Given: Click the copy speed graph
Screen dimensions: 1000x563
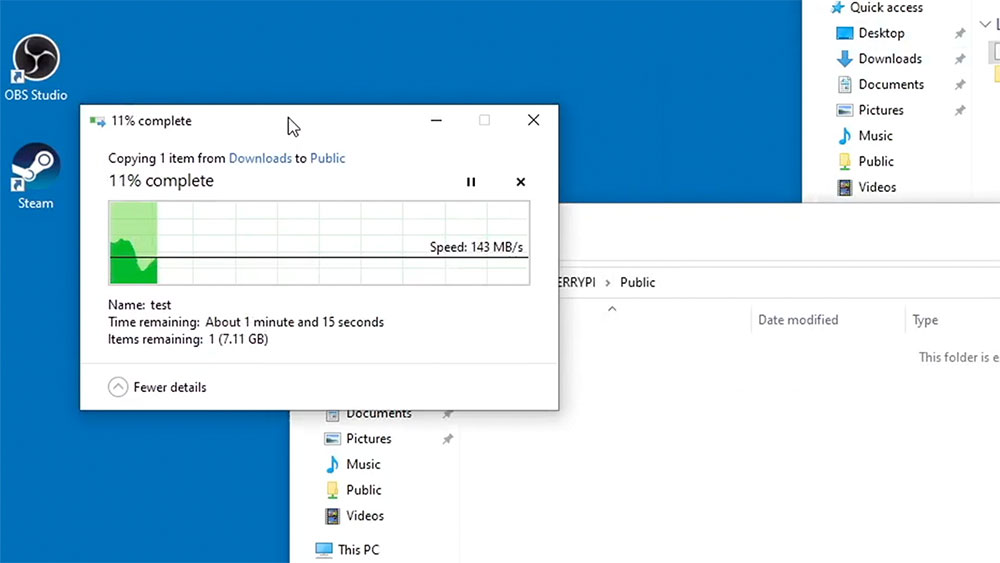Looking at the screenshot, I should pos(319,243).
